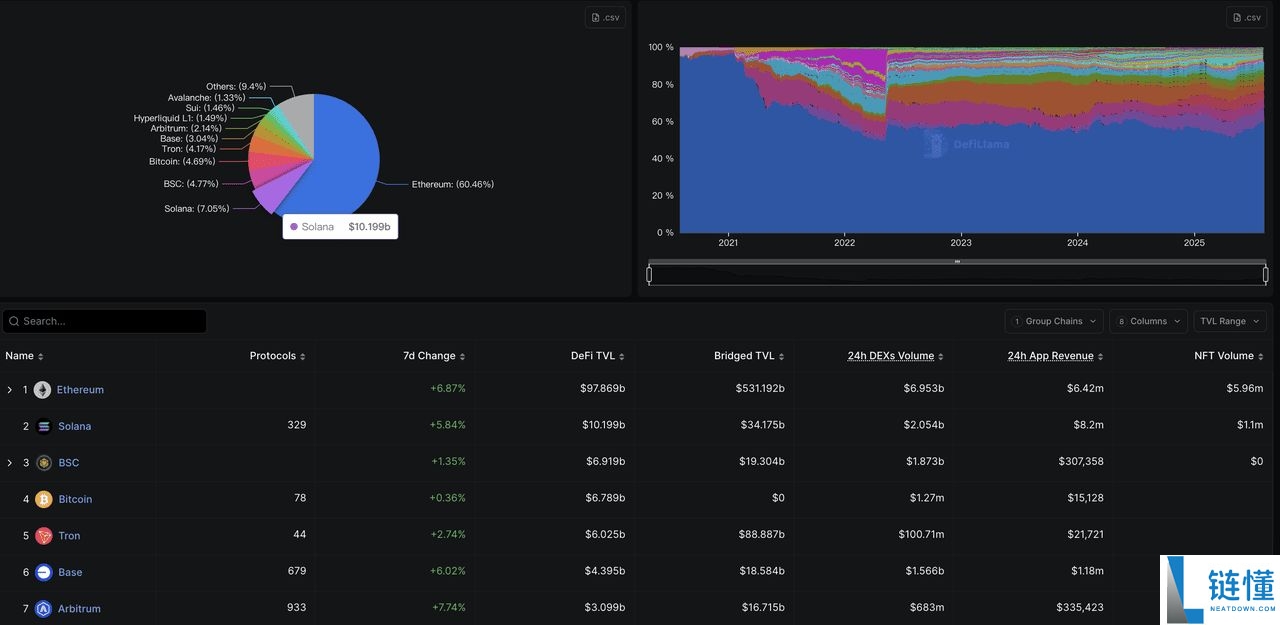Open the Solana chain link
This screenshot has height=625, width=1280.
click(x=74, y=426)
